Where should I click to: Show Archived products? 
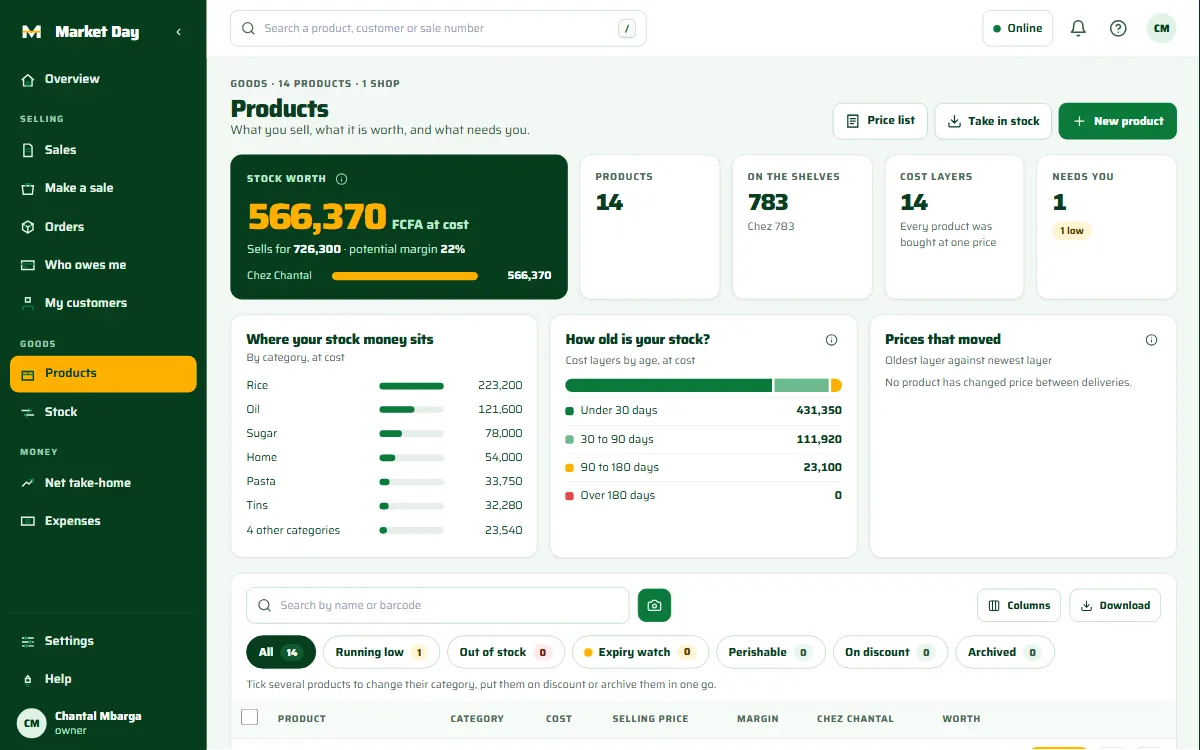coord(1005,652)
